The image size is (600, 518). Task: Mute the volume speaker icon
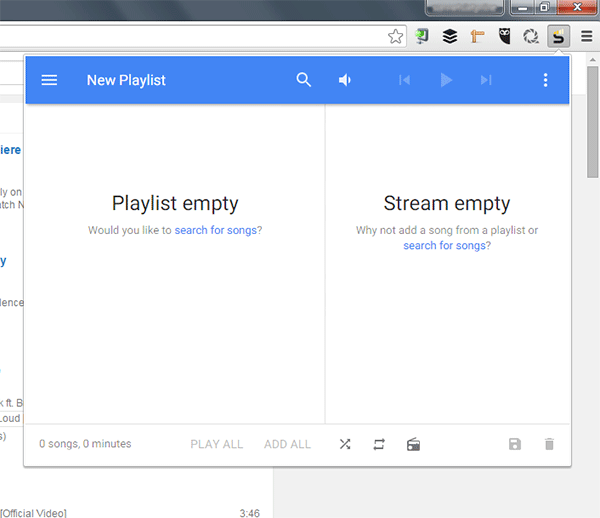click(345, 80)
